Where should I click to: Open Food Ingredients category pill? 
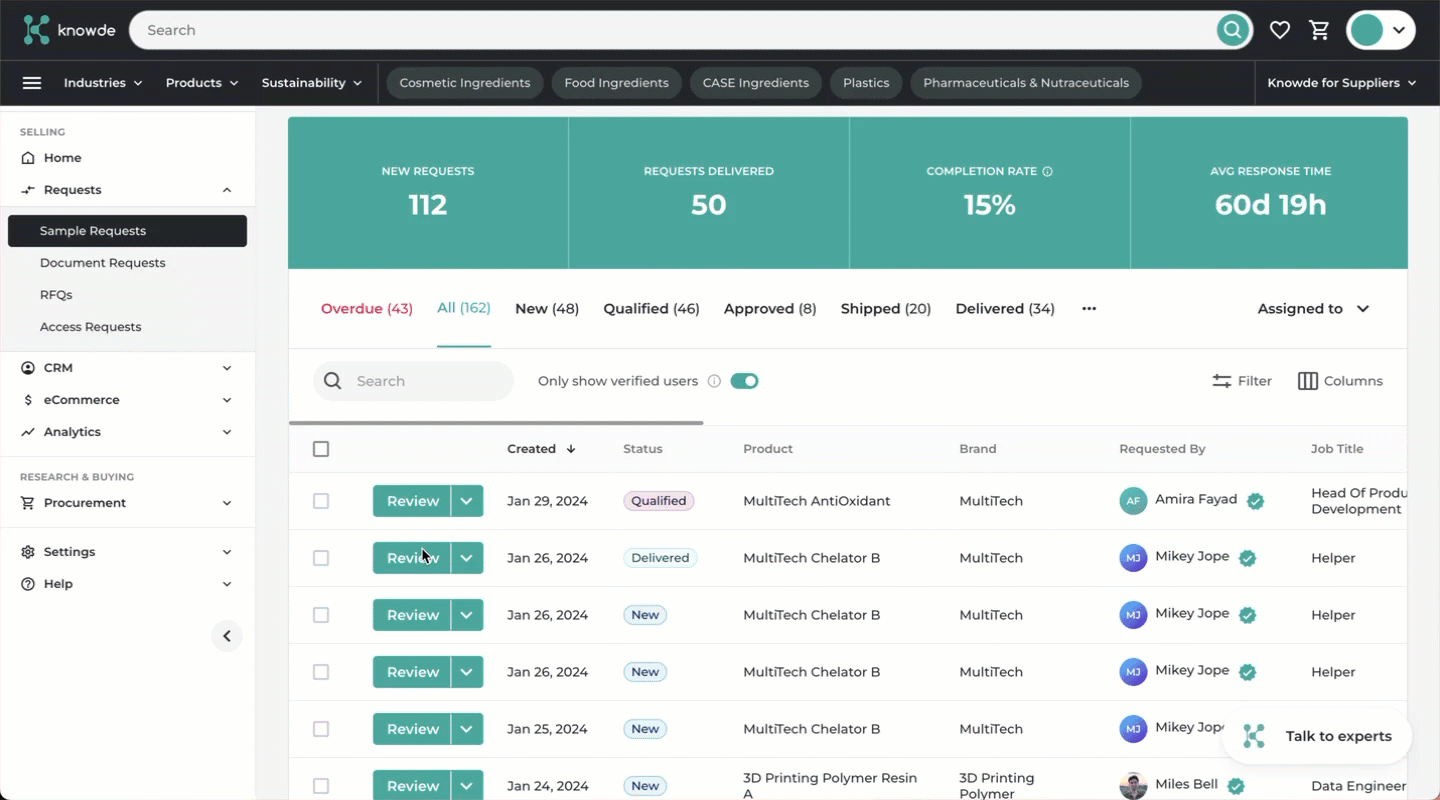(x=616, y=83)
